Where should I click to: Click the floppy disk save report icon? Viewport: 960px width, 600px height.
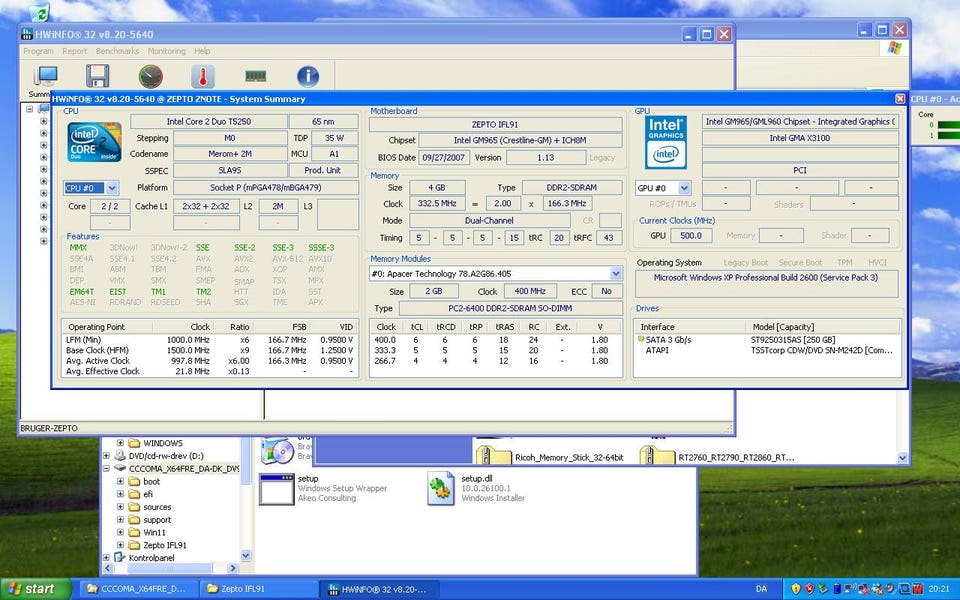97,77
